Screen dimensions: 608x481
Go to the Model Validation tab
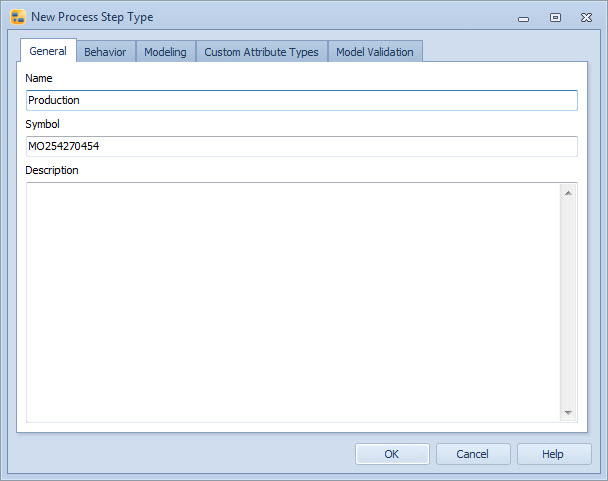(375, 52)
